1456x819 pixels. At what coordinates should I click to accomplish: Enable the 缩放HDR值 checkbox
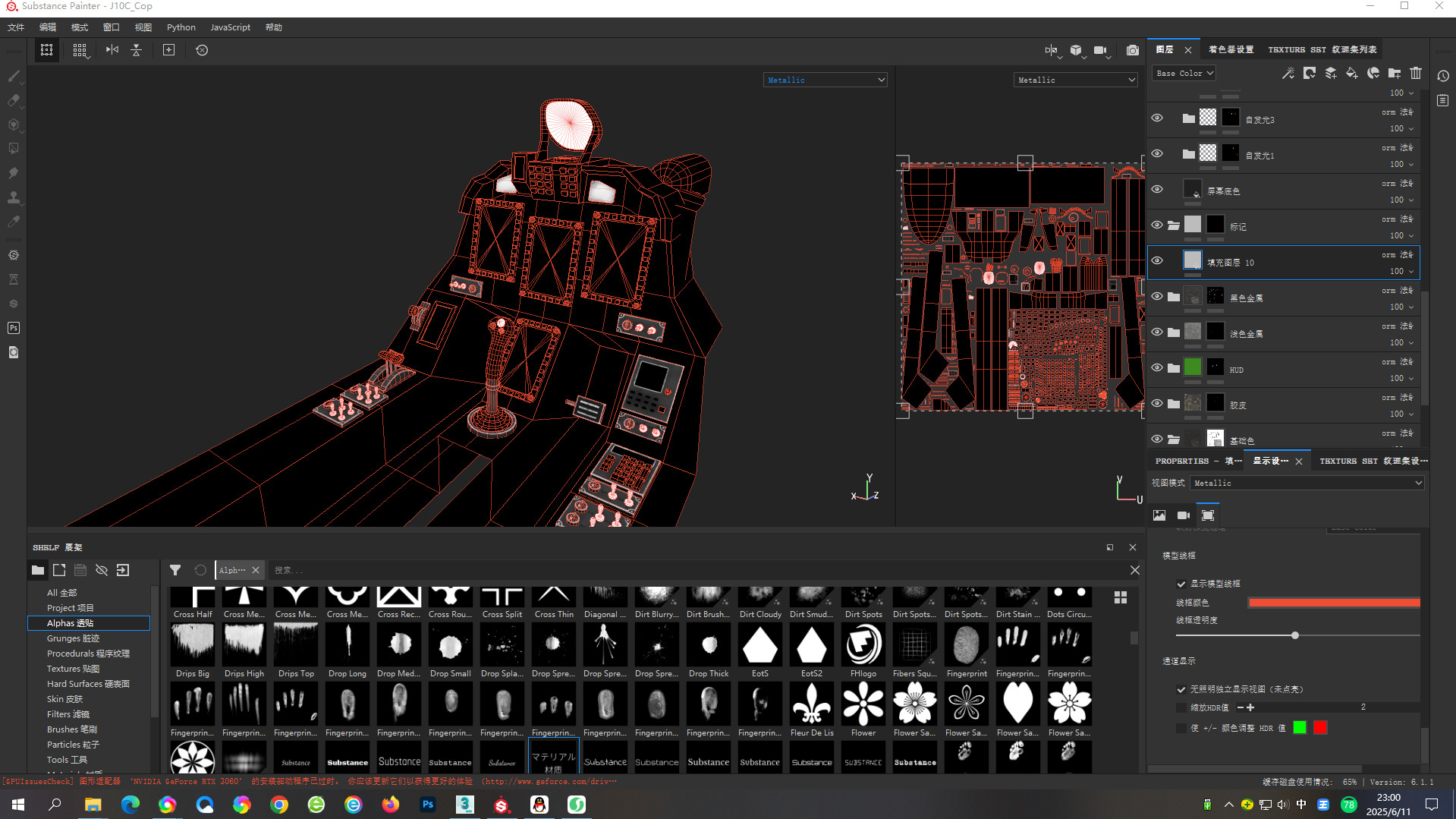pyautogui.click(x=1181, y=707)
